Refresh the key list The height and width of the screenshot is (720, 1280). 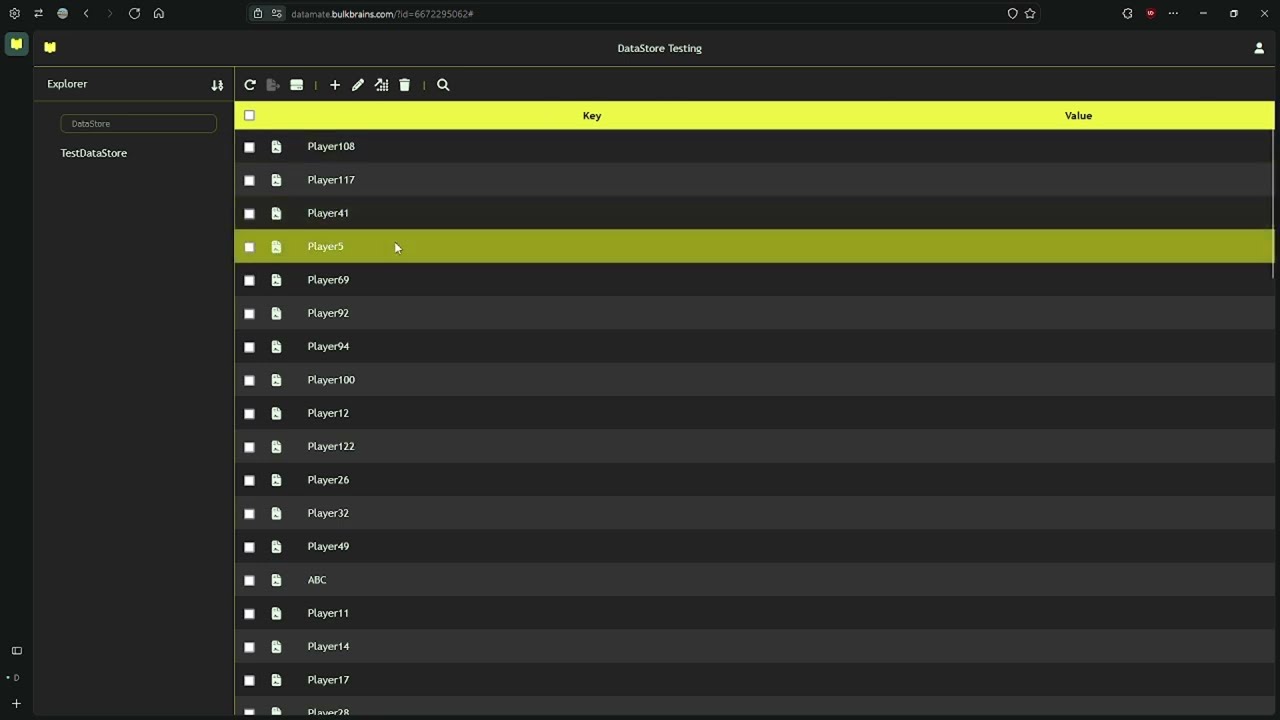[250, 85]
